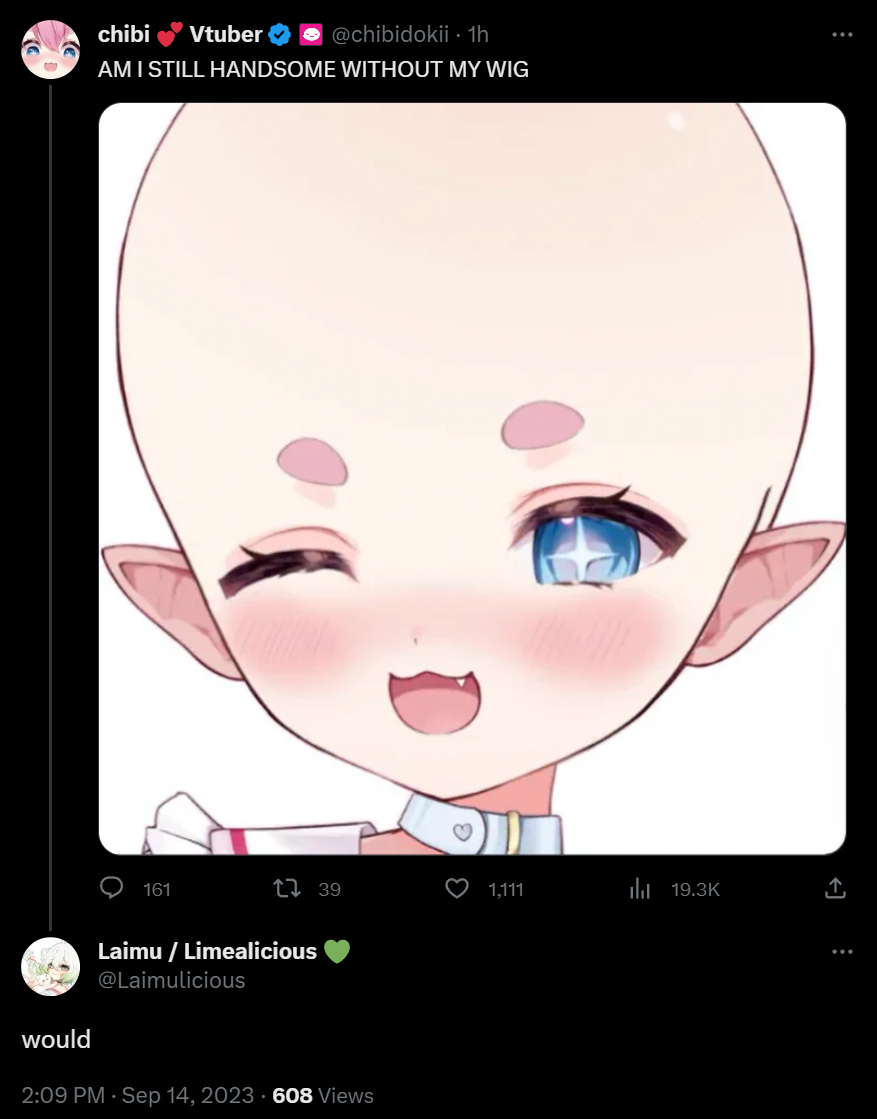This screenshot has width=877, height=1119.
Task: Click the 1h timestamp on the tweet
Action: [478, 34]
